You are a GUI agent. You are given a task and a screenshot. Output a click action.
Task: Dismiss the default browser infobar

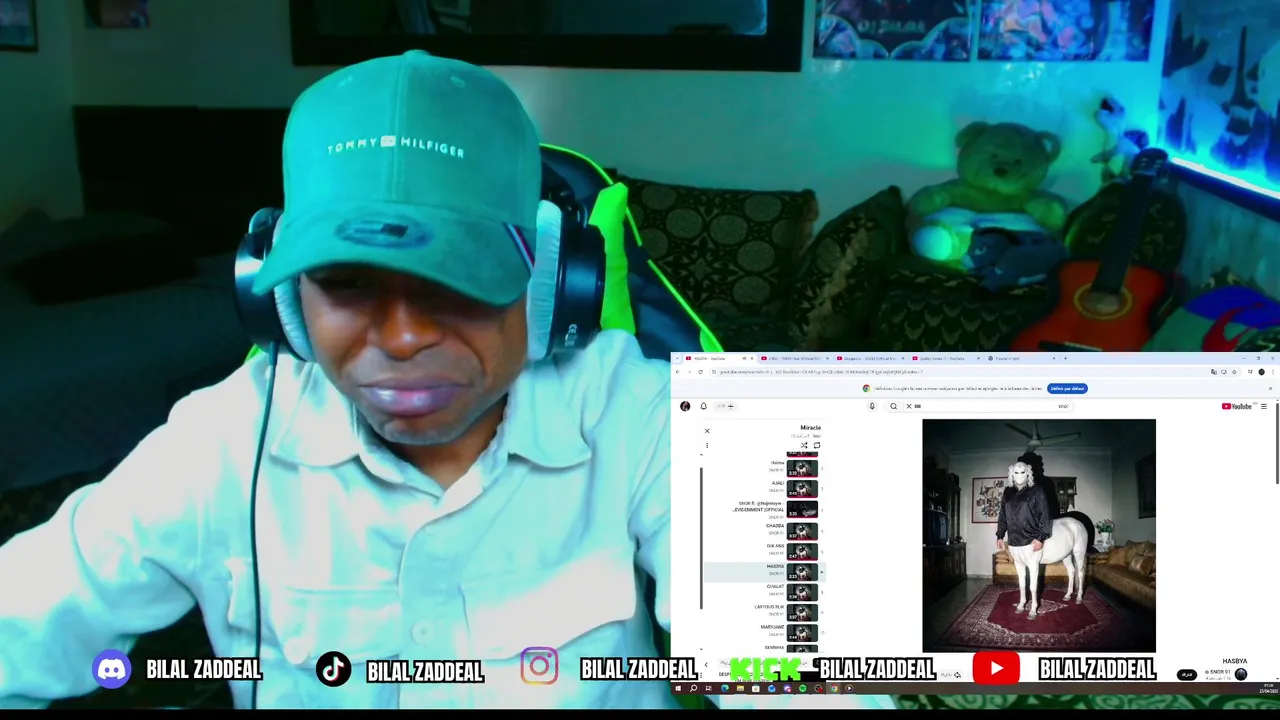tap(1270, 388)
